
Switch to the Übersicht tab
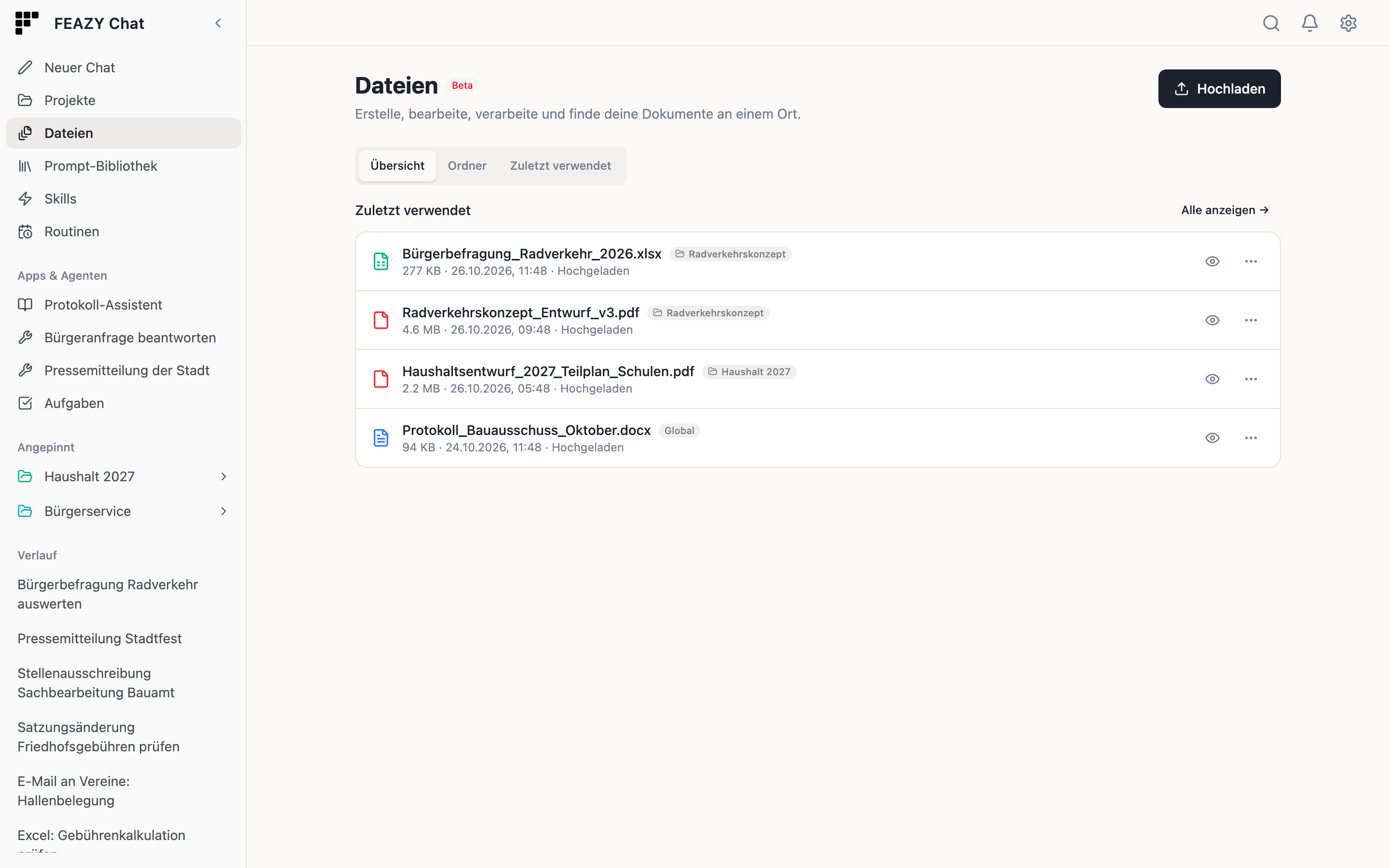click(397, 166)
